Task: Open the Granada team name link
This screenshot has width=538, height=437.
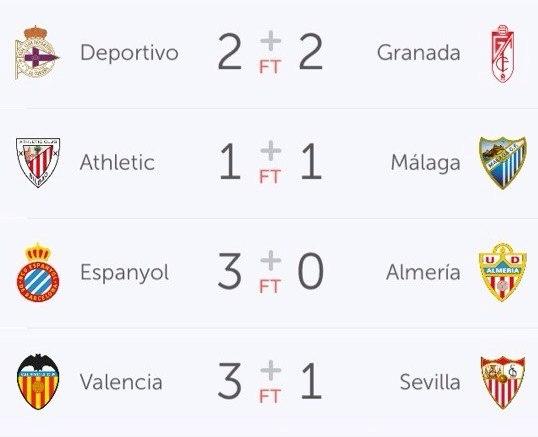Action: (x=419, y=52)
